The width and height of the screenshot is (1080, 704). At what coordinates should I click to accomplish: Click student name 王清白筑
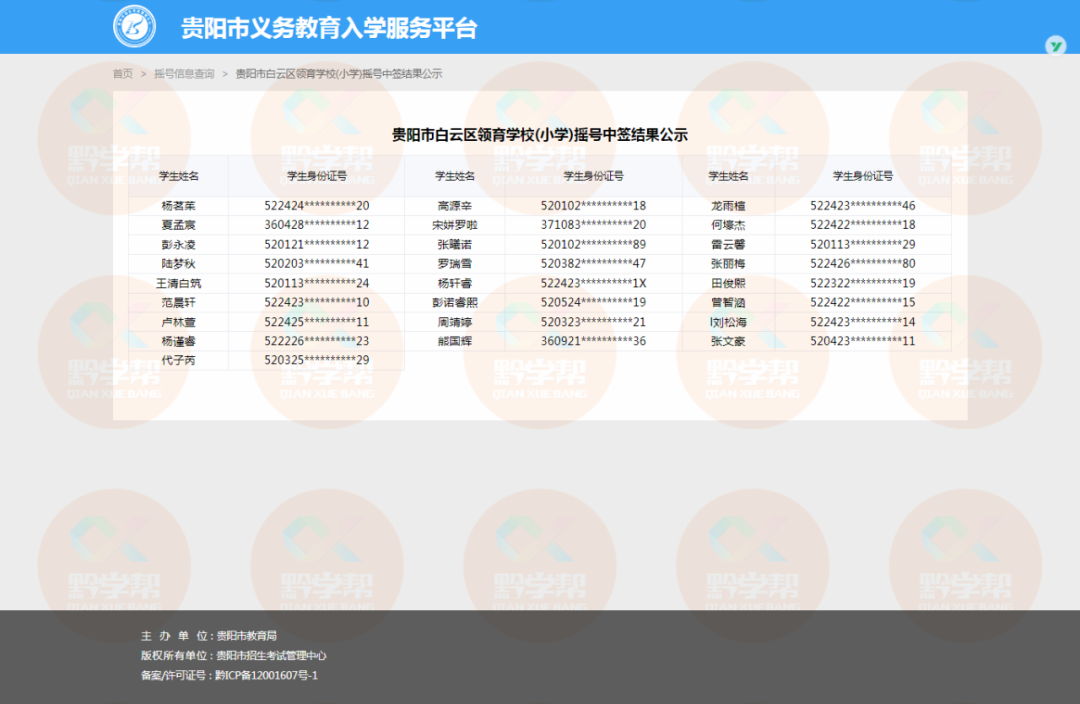[x=178, y=283]
